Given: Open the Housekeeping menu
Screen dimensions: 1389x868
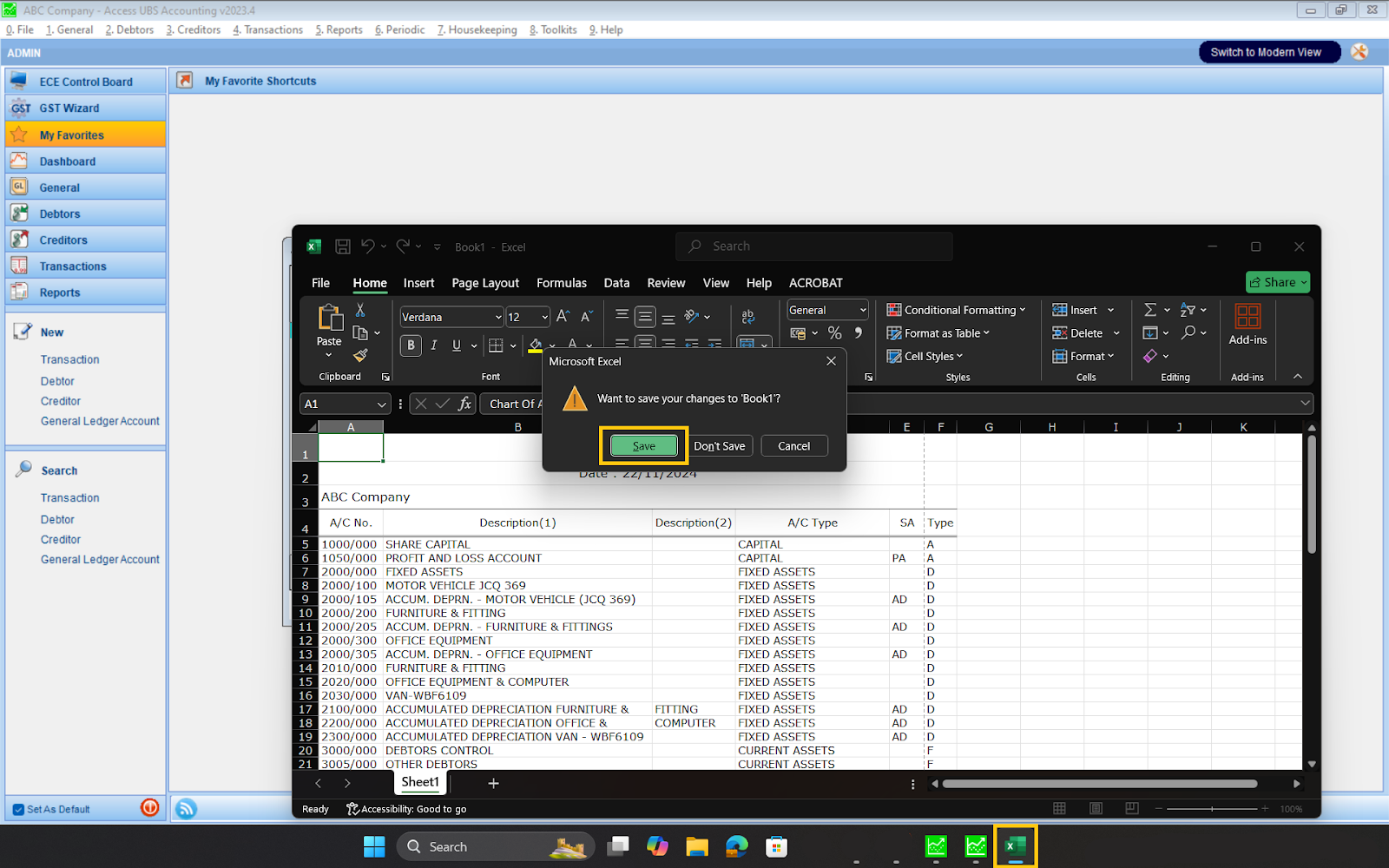Looking at the screenshot, I should [x=477, y=30].
